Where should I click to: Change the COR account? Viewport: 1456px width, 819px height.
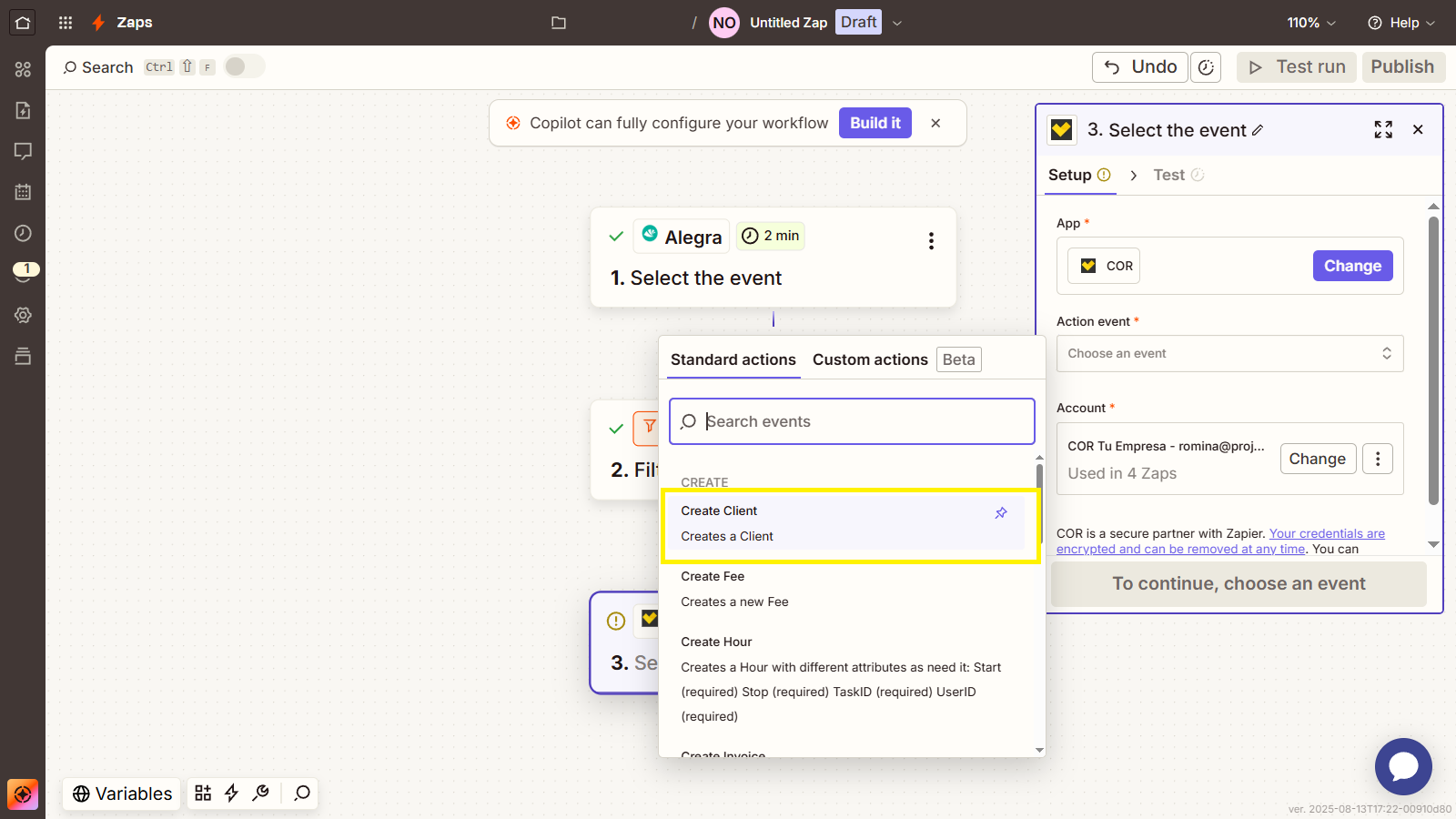pos(1318,459)
